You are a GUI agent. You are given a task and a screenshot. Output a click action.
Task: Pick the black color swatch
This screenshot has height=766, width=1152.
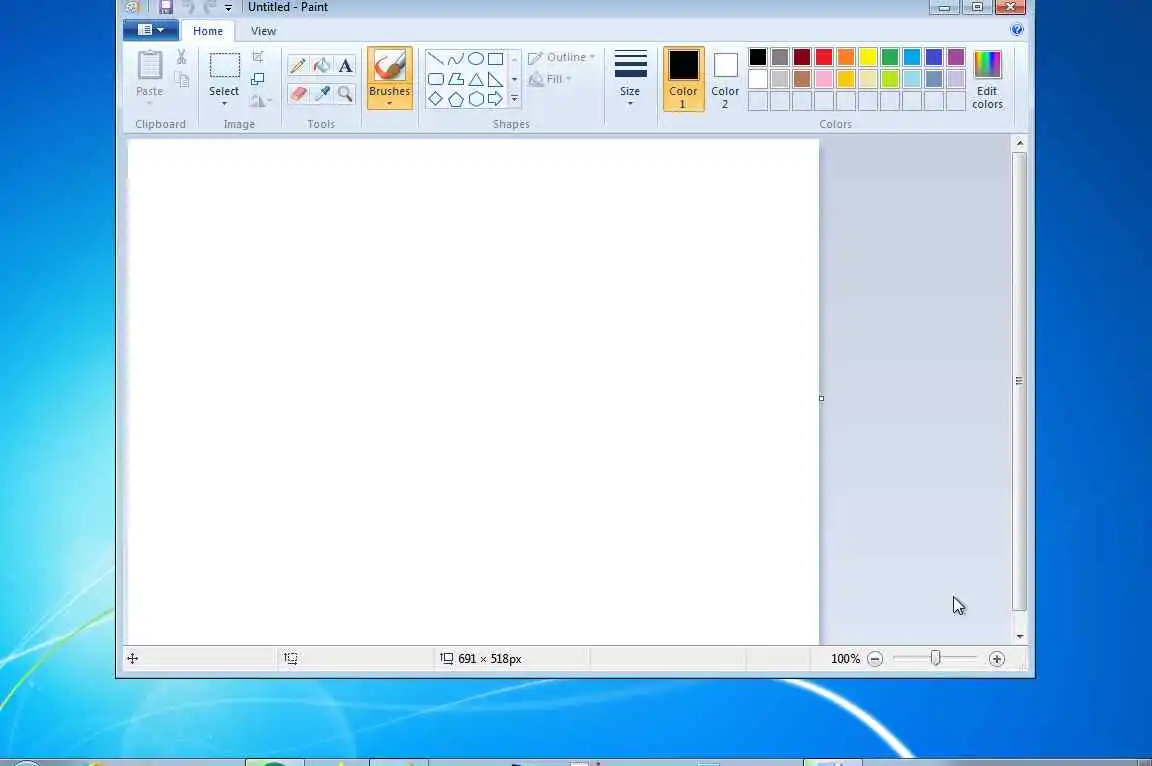click(x=757, y=57)
